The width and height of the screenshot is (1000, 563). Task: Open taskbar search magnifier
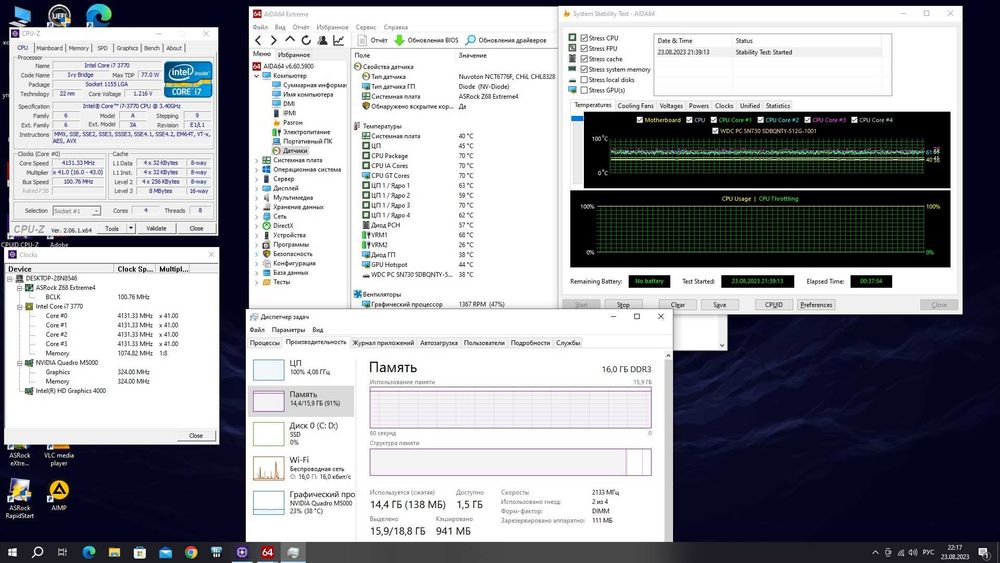coord(38,552)
